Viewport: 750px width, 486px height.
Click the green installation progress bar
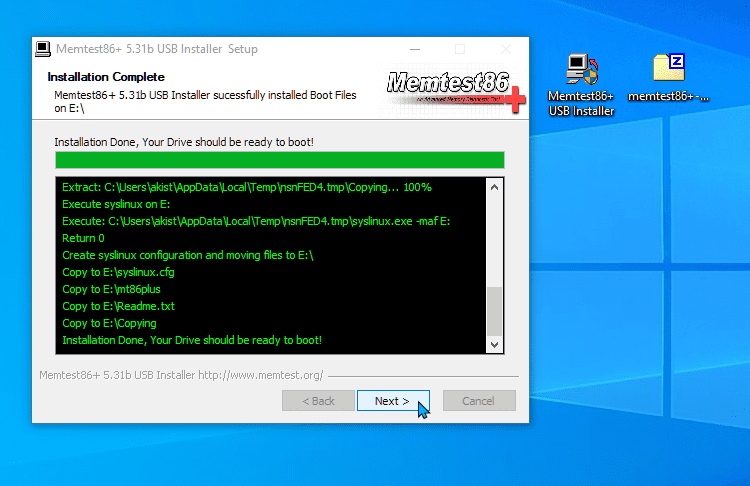tap(280, 160)
